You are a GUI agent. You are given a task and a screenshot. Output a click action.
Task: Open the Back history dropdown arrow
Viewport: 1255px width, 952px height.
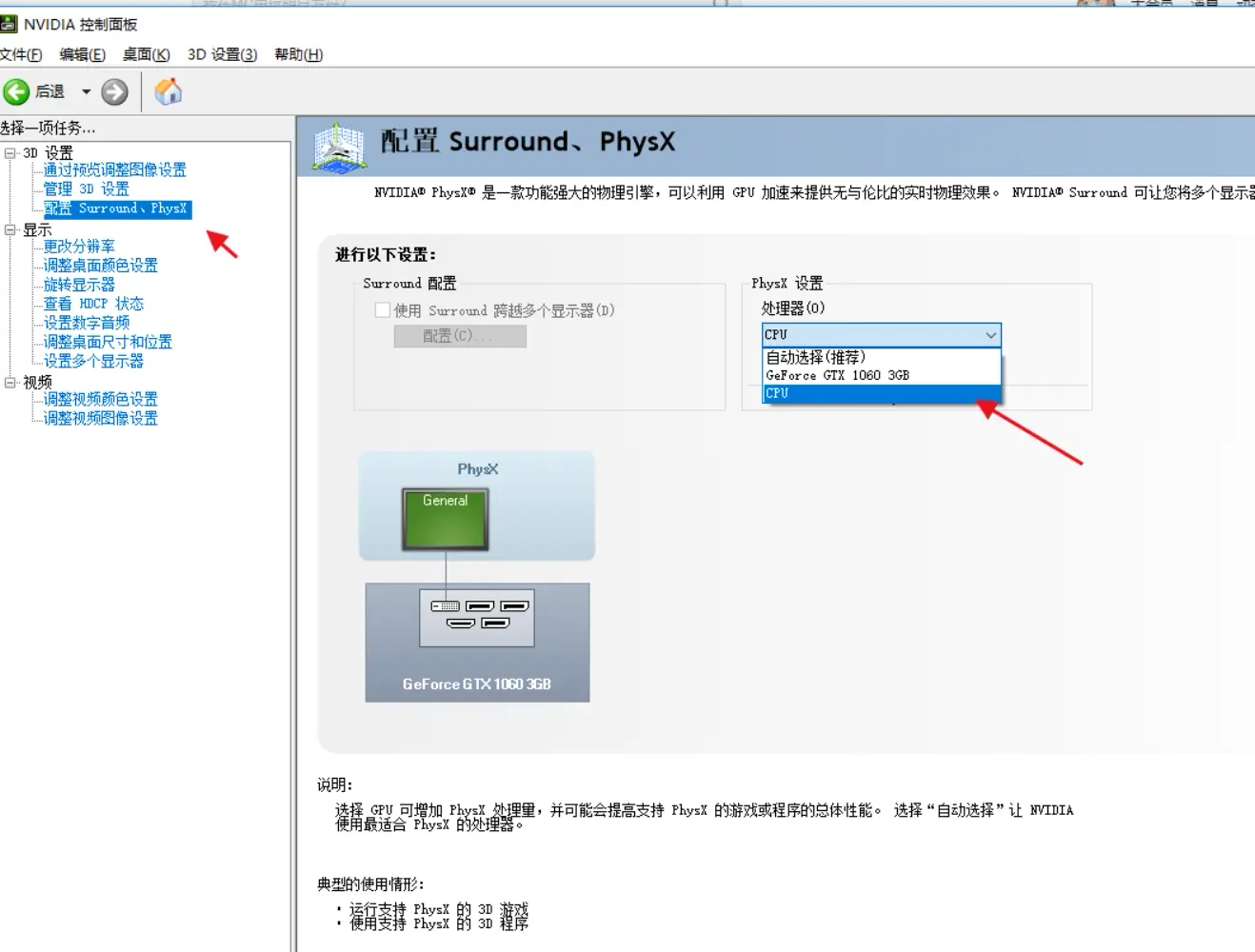point(86,91)
